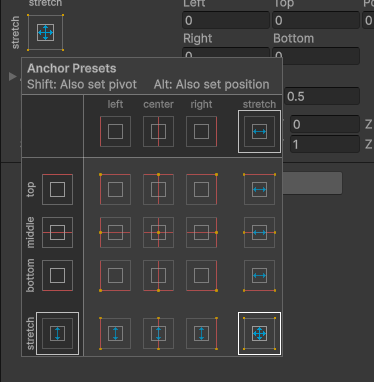Screen dimensions: 374x382
Task: Choose middle-left anchor preset
Action: tap(115, 232)
